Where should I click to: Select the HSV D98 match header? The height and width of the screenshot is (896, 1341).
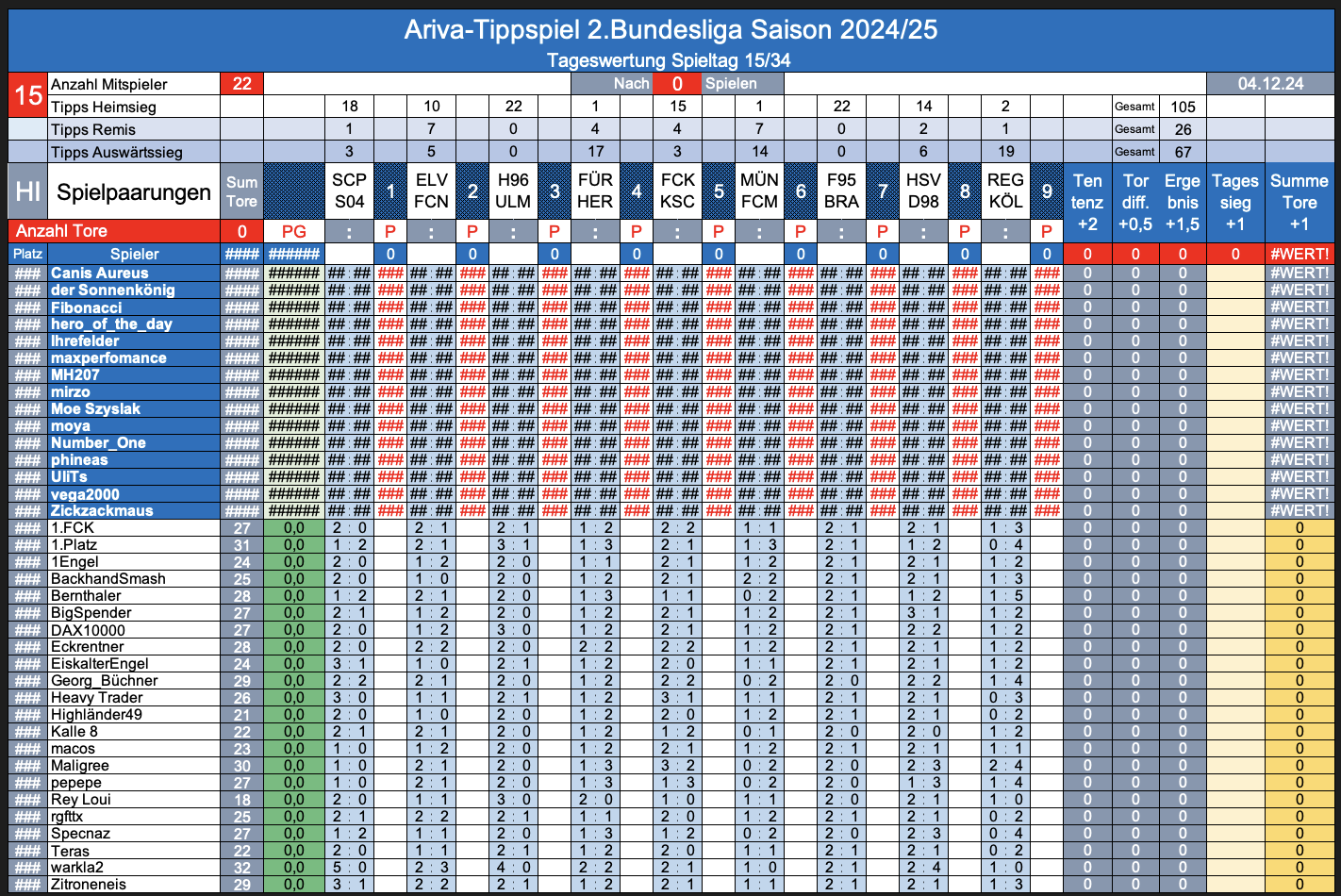point(923,191)
